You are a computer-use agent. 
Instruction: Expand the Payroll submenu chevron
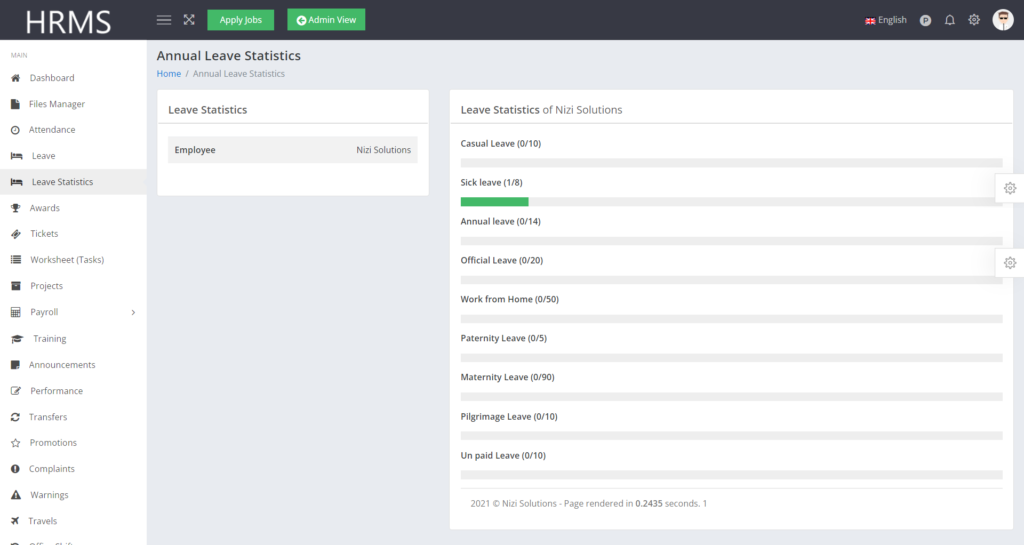(133, 313)
